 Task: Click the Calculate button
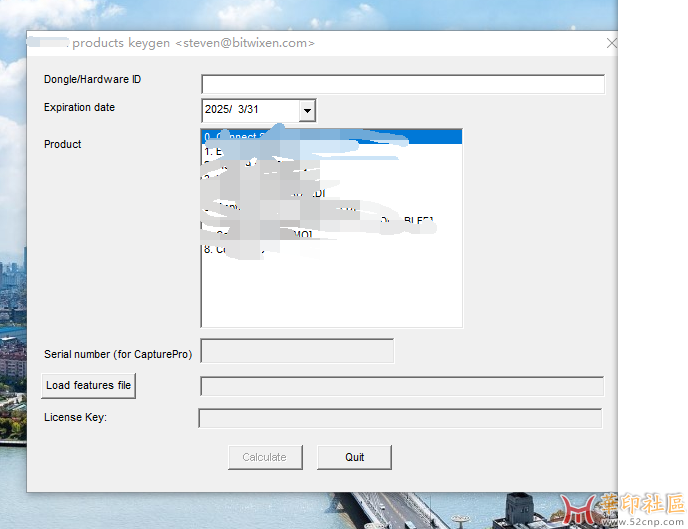(x=265, y=458)
